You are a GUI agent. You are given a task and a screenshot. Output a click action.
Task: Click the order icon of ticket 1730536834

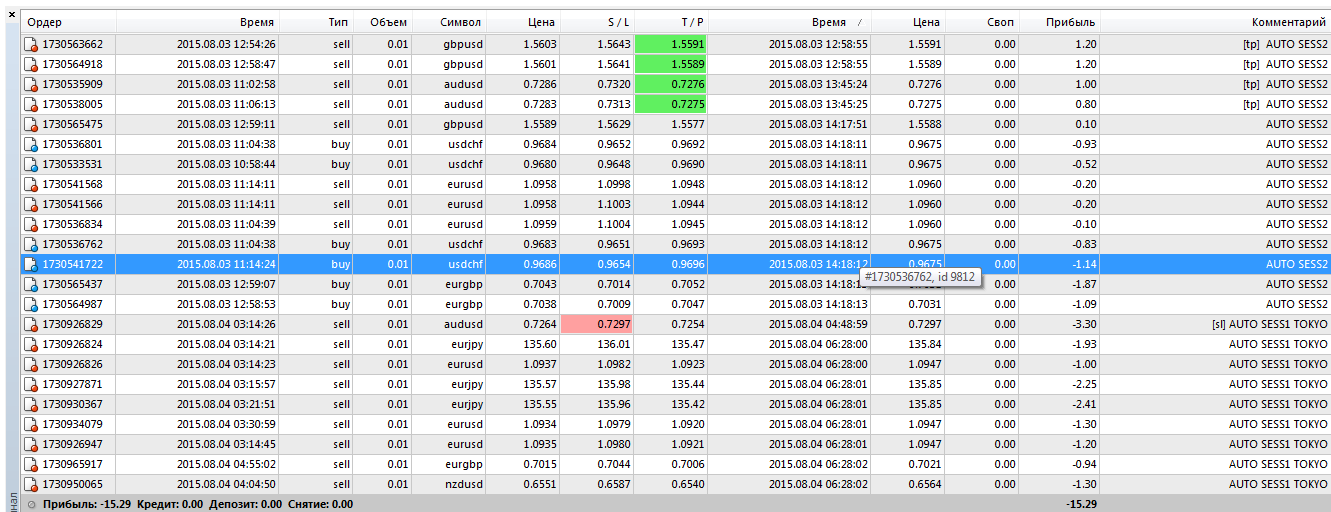tap(31, 224)
